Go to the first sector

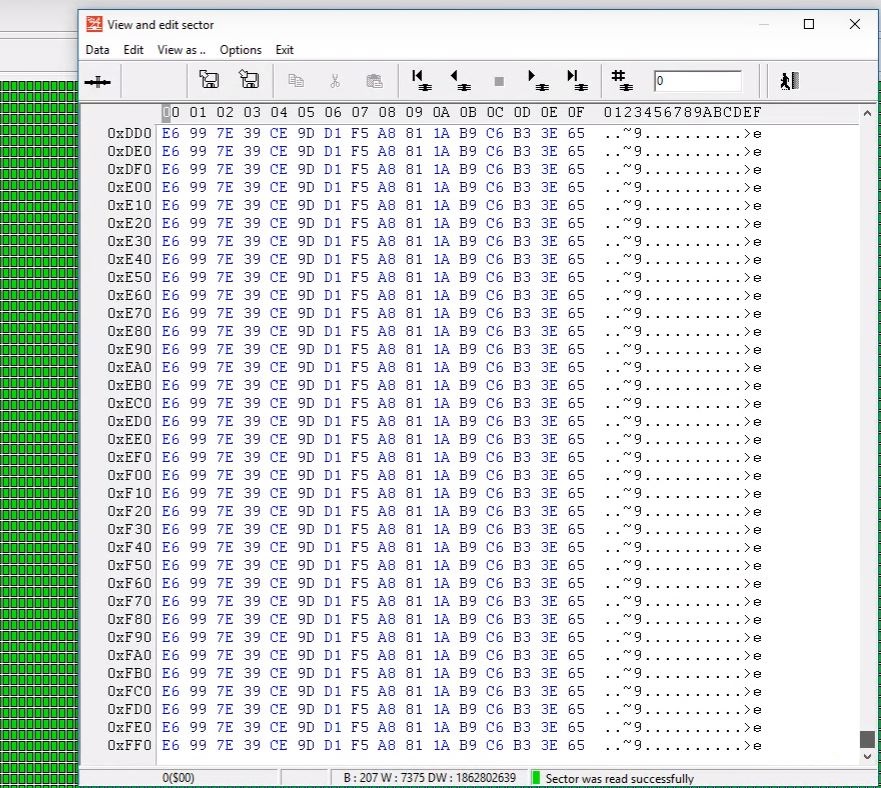pos(420,80)
